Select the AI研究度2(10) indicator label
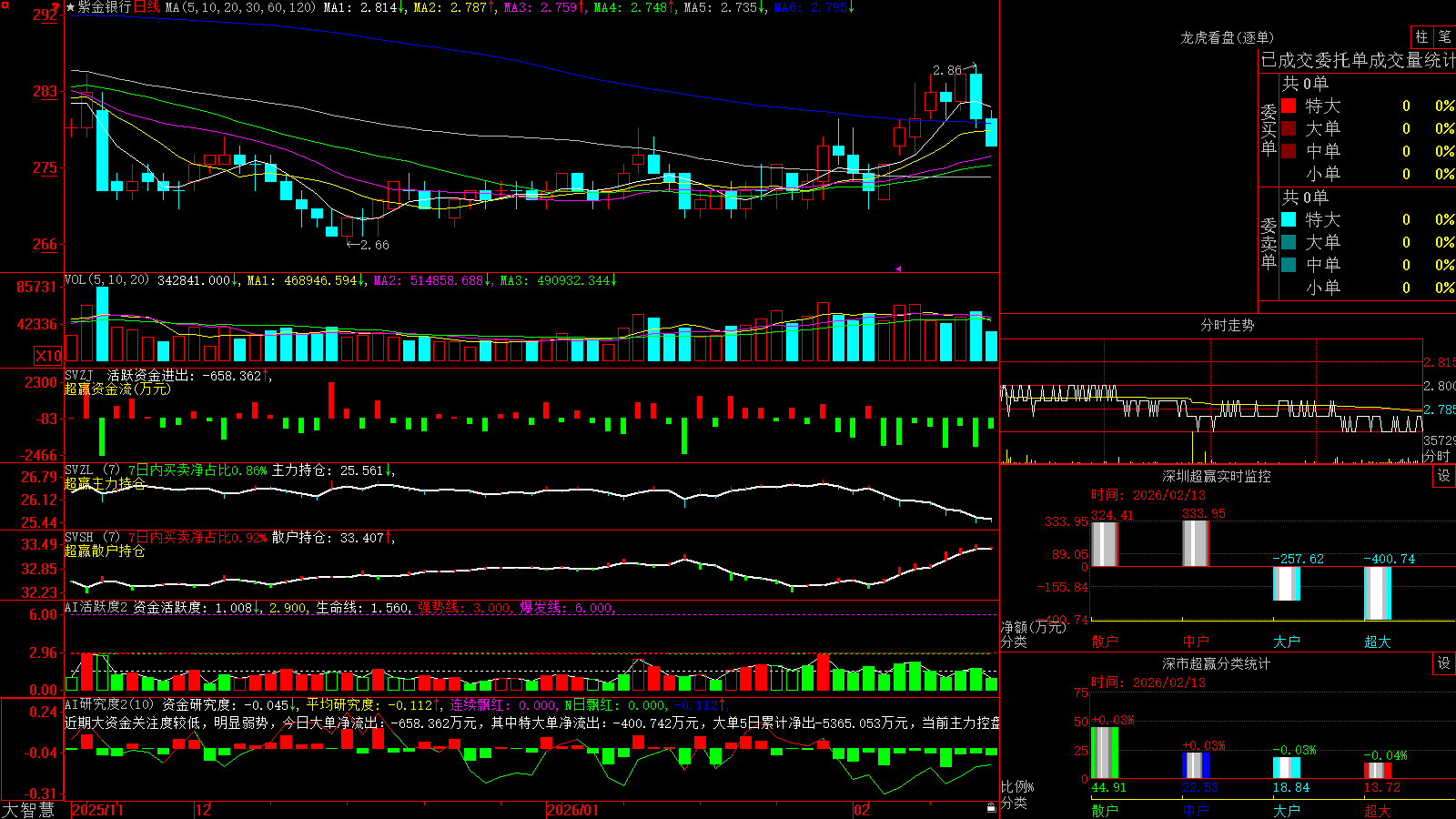1456x819 pixels. point(109,704)
